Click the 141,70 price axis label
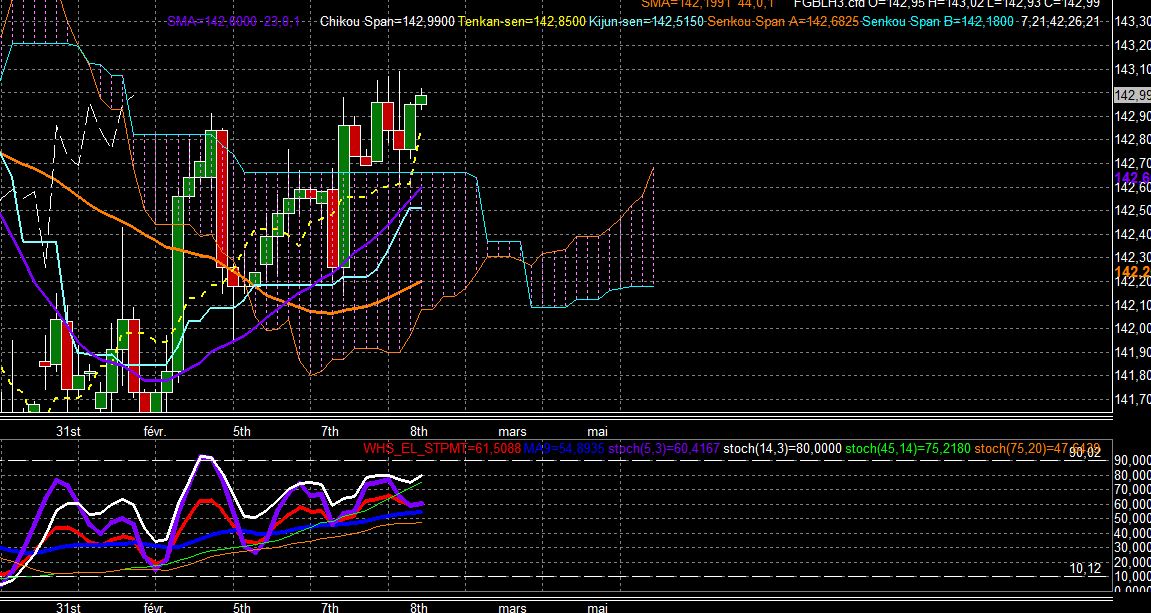 click(x=1133, y=399)
